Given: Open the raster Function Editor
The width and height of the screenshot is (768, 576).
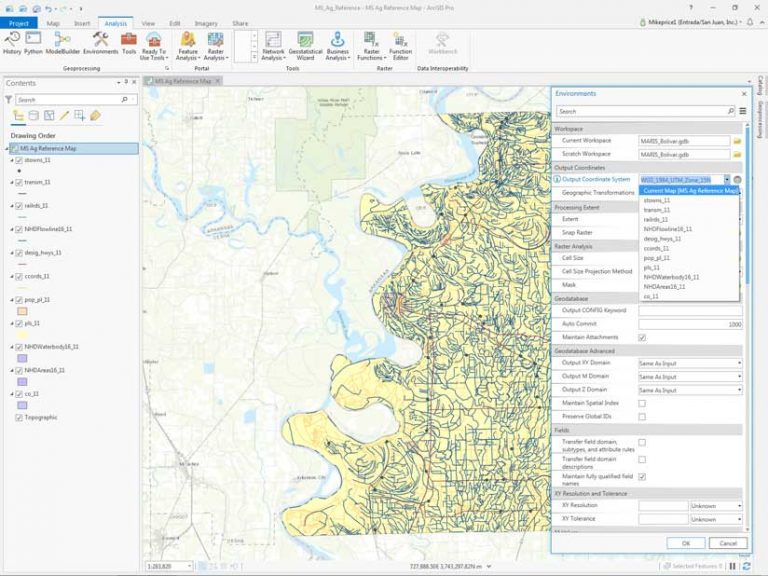Looking at the screenshot, I should coord(400,46).
